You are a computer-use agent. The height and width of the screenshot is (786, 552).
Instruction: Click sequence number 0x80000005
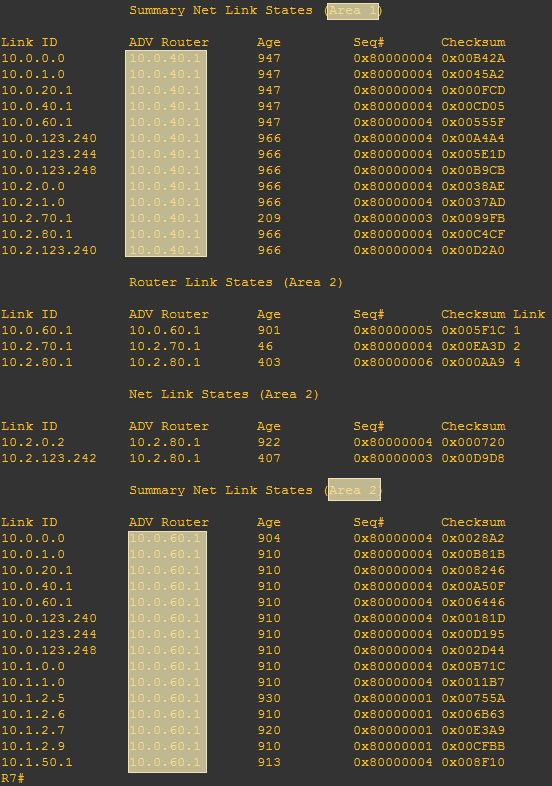tap(393, 330)
